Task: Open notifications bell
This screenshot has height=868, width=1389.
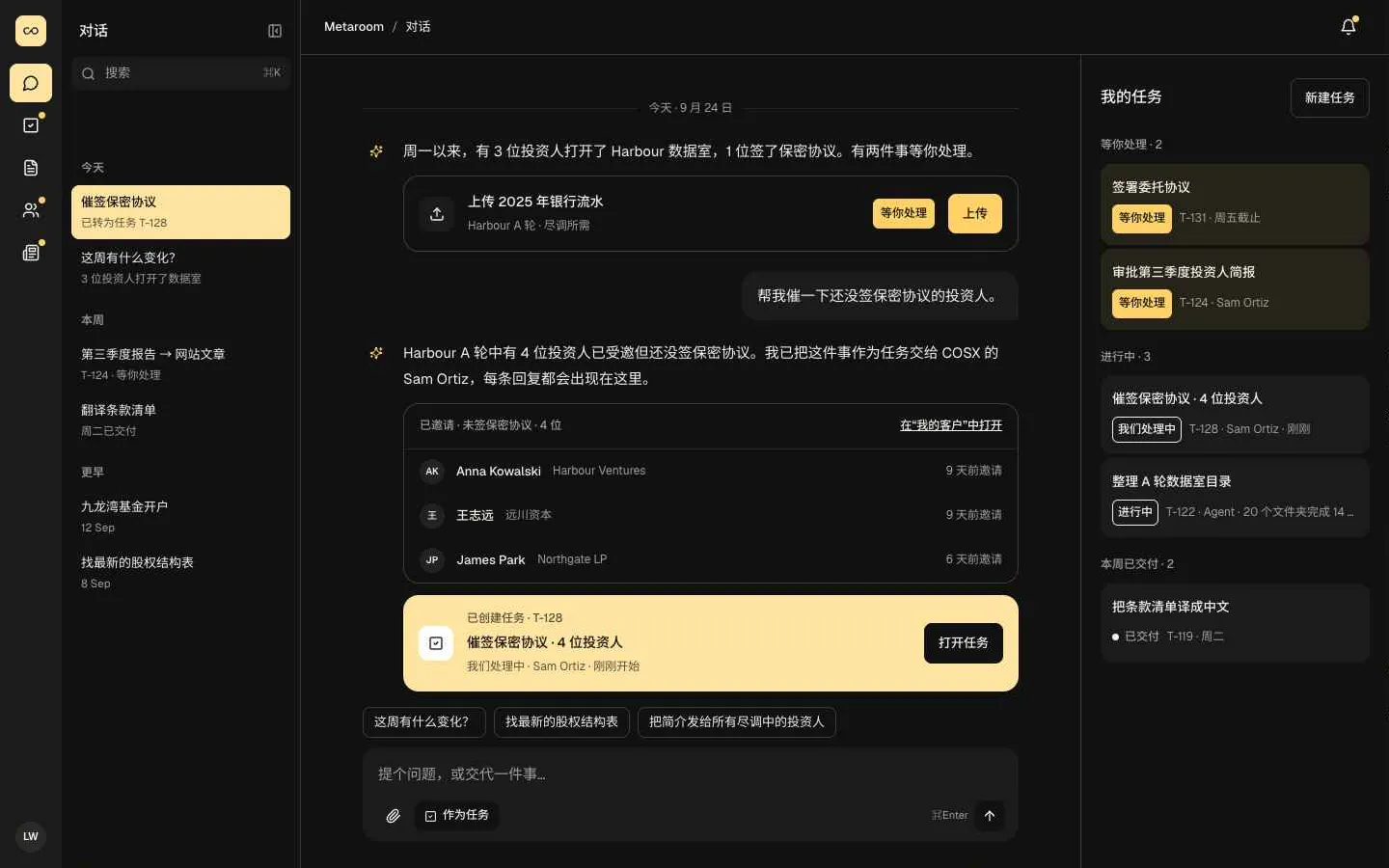Action: coord(1348,27)
